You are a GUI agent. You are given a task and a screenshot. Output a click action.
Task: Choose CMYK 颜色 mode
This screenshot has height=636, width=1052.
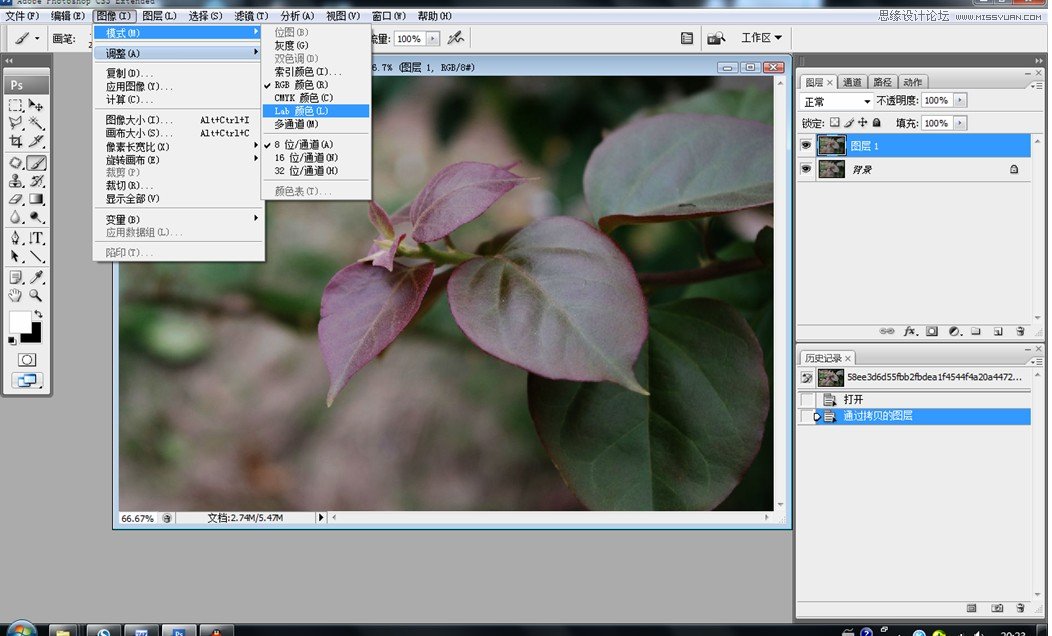316,98
